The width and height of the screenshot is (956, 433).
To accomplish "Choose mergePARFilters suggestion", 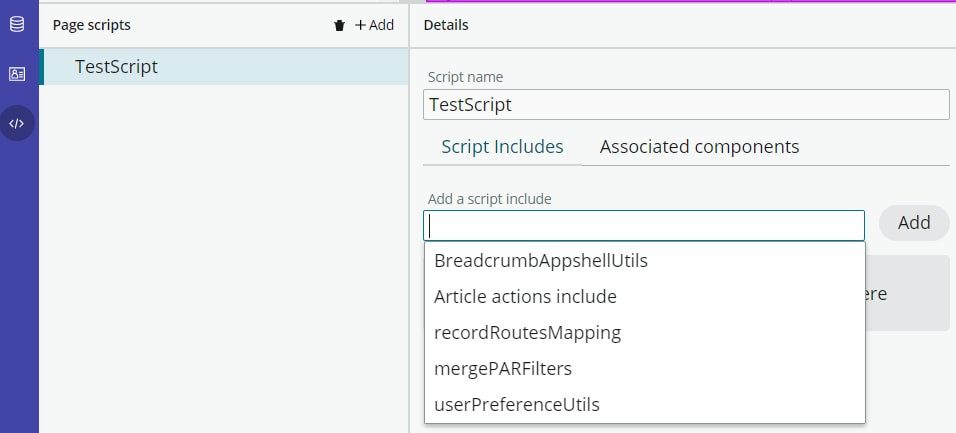I will 503,369.
